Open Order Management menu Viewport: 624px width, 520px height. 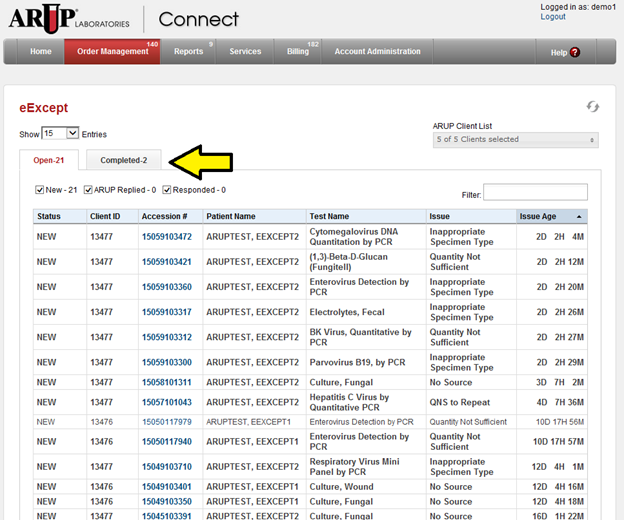tap(112, 51)
